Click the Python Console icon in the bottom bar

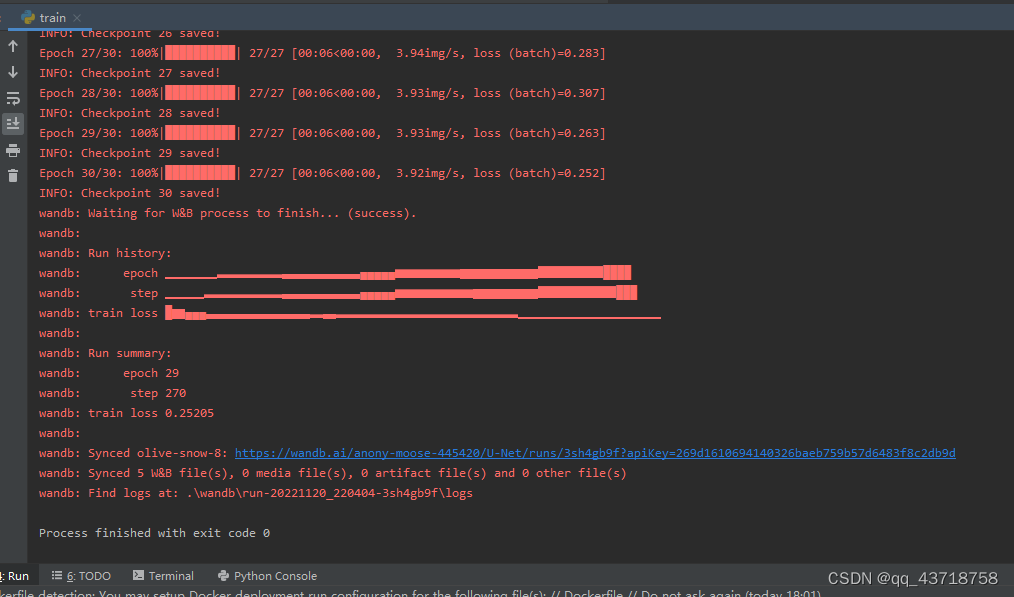pos(224,575)
